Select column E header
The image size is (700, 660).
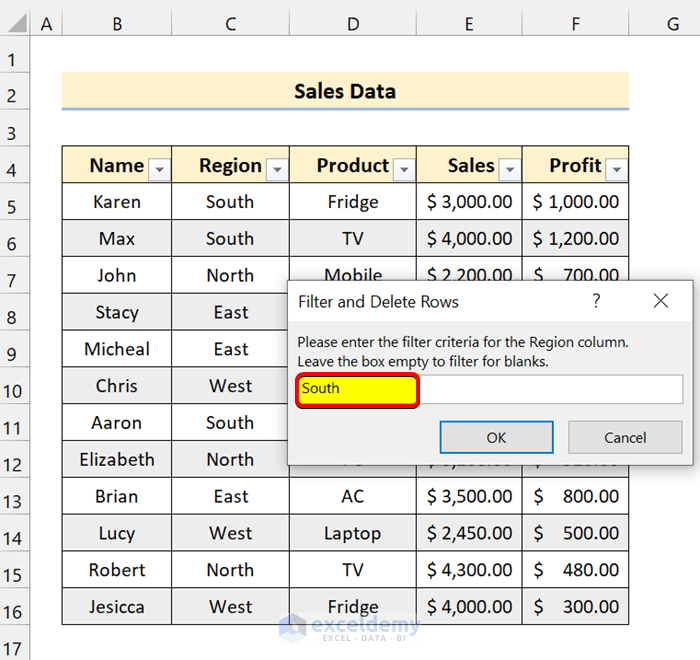click(469, 23)
